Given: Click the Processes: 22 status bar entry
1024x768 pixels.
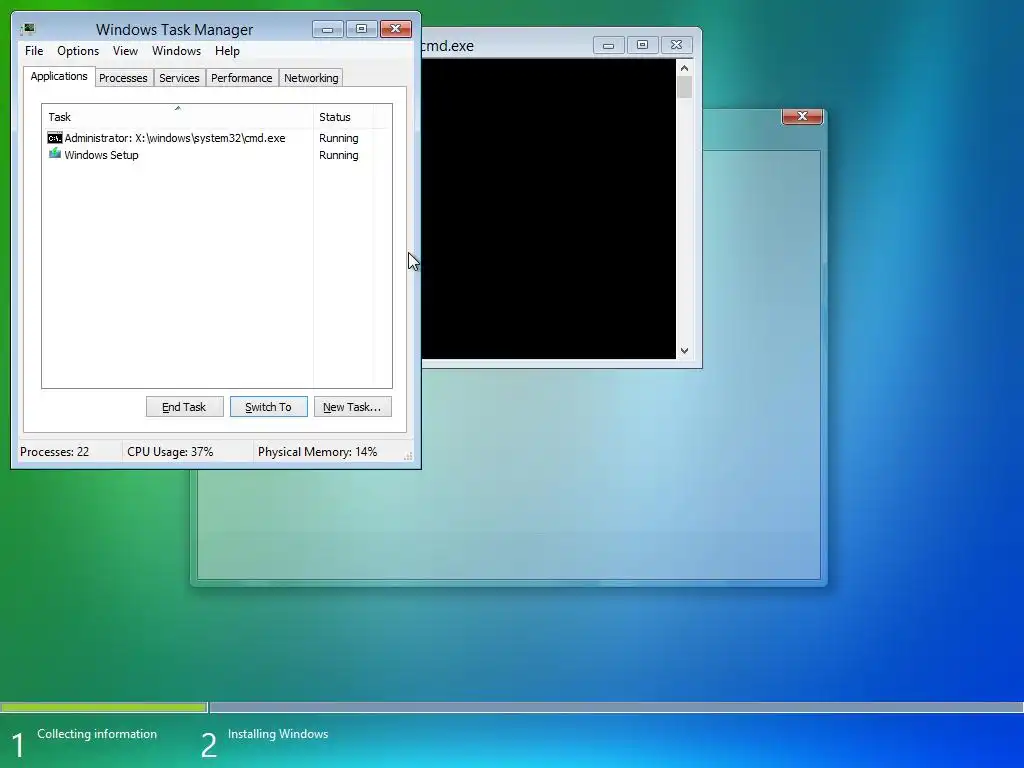Looking at the screenshot, I should click(x=55, y=452).
